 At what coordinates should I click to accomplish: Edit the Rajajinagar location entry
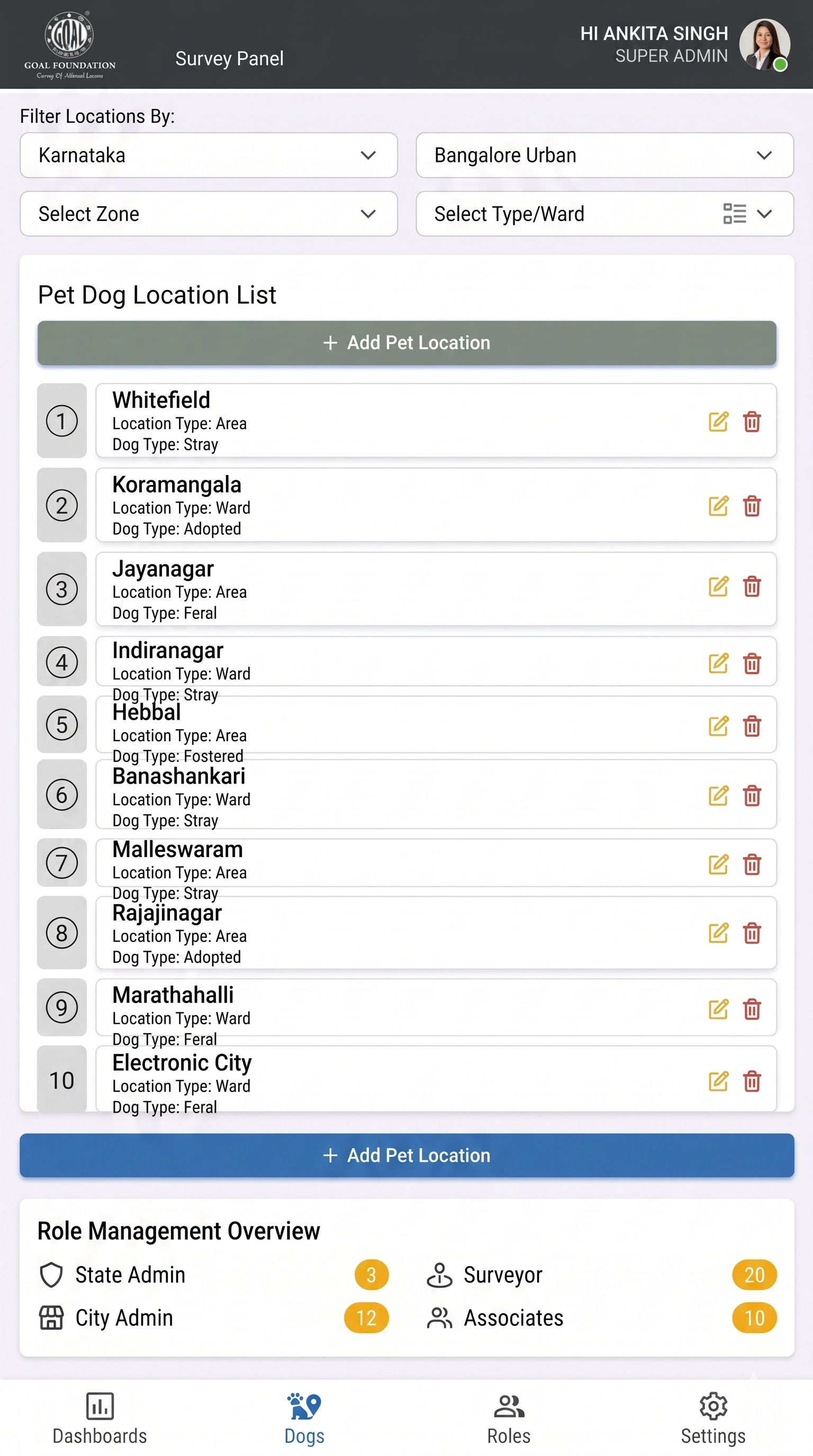click(718, 933)
